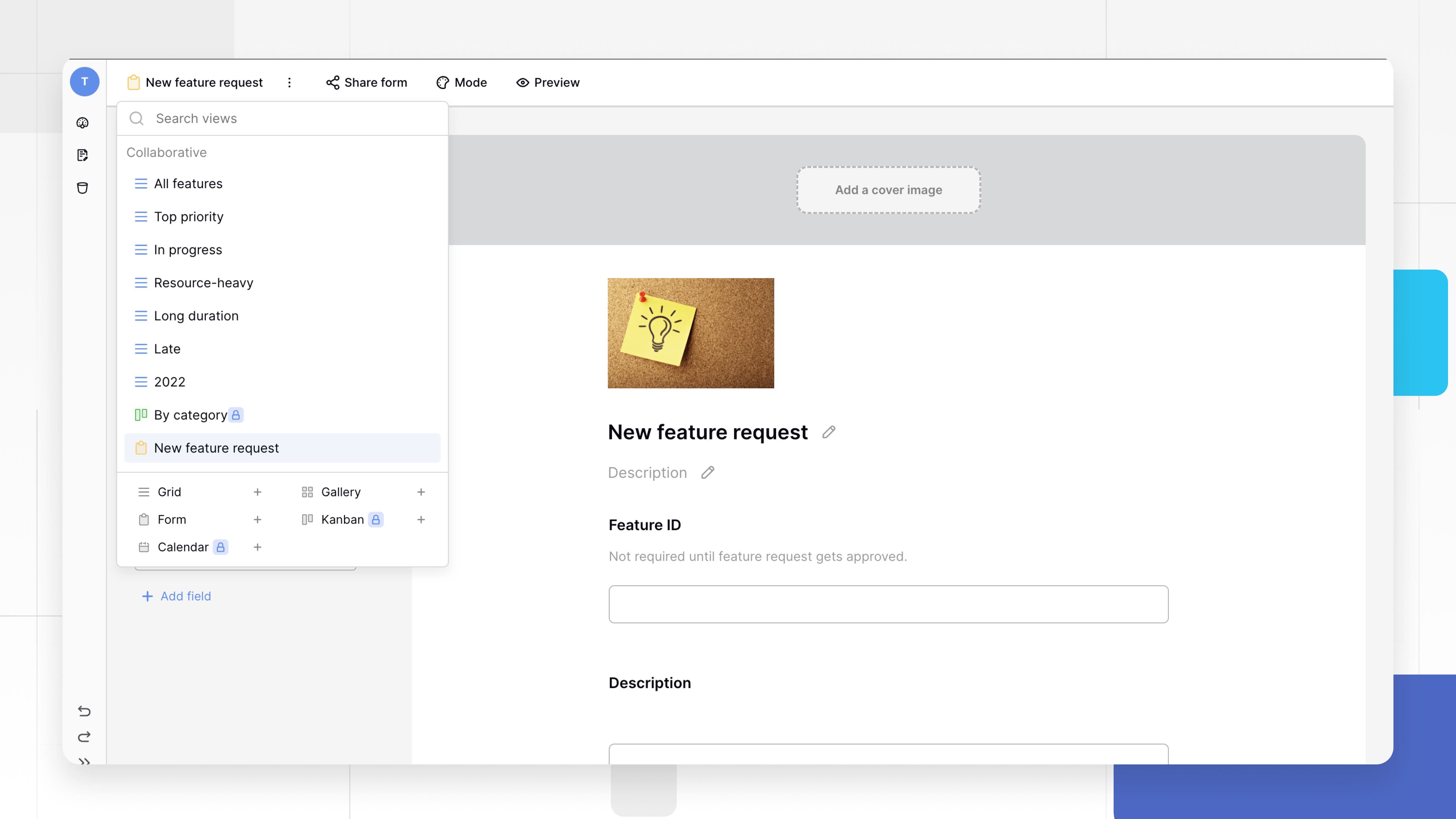
Task: Click the New feature request title to close view switcher
Action: [204, 82]
